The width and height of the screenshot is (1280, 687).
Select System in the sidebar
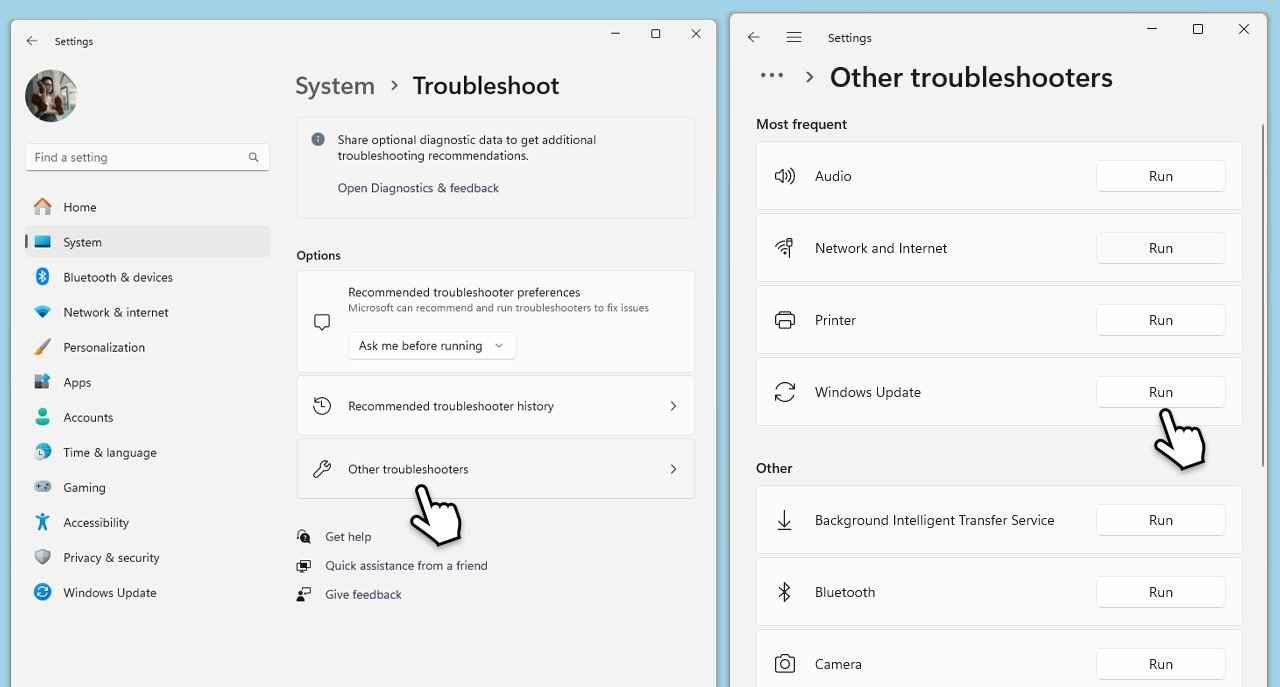point(147,242)
